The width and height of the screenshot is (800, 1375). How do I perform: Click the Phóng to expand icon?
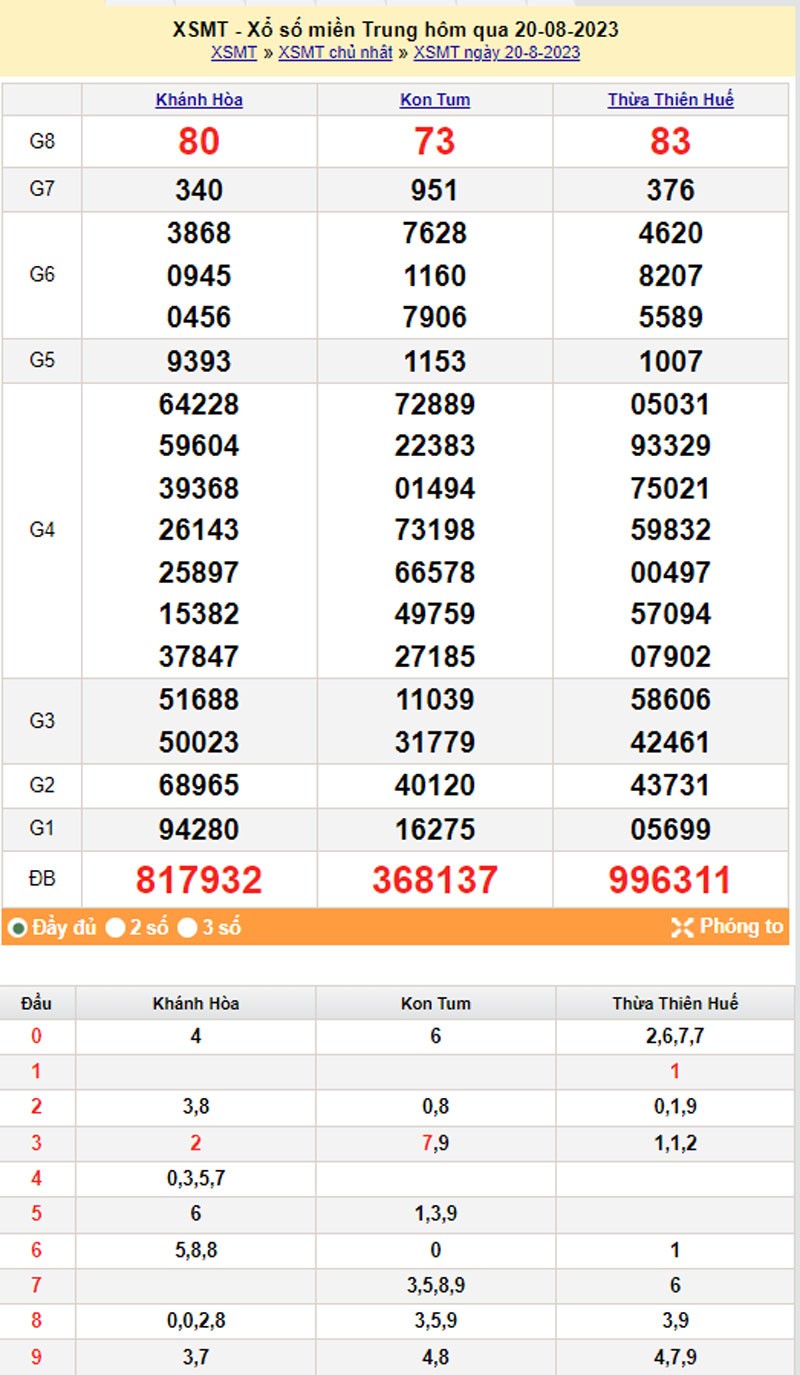tap(682, 928)
